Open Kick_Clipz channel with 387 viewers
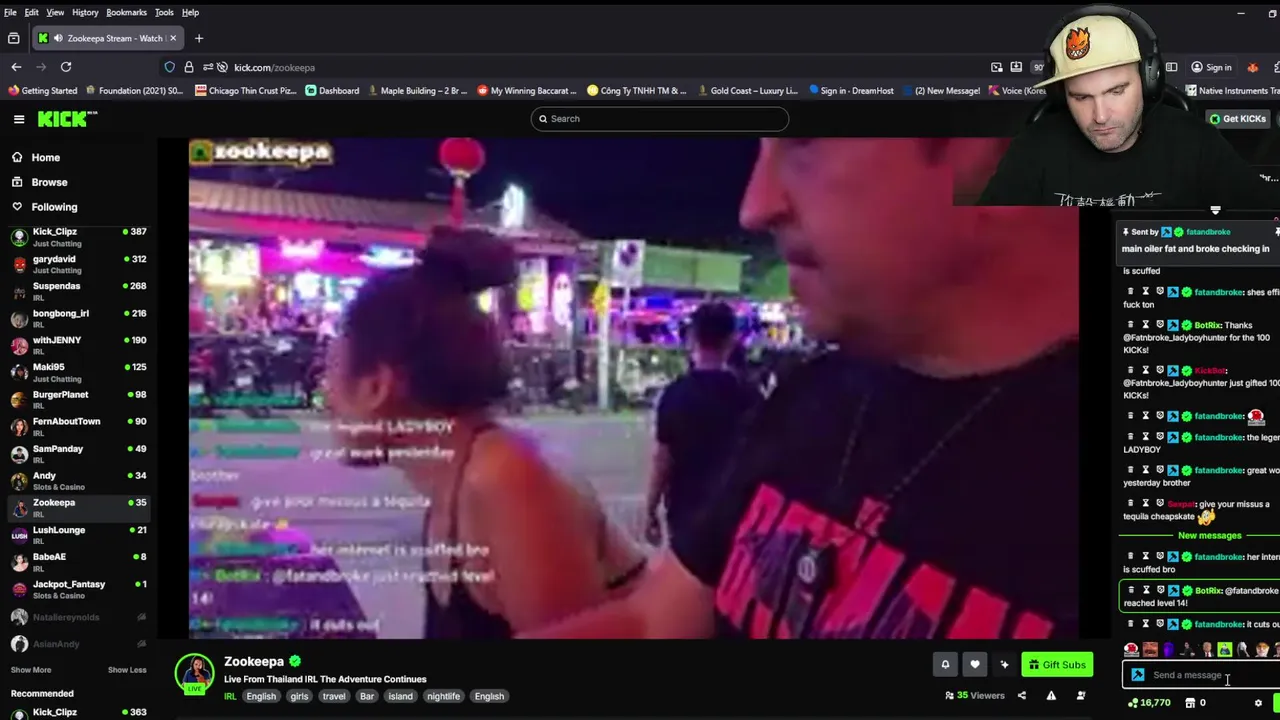 coord(78,237)
